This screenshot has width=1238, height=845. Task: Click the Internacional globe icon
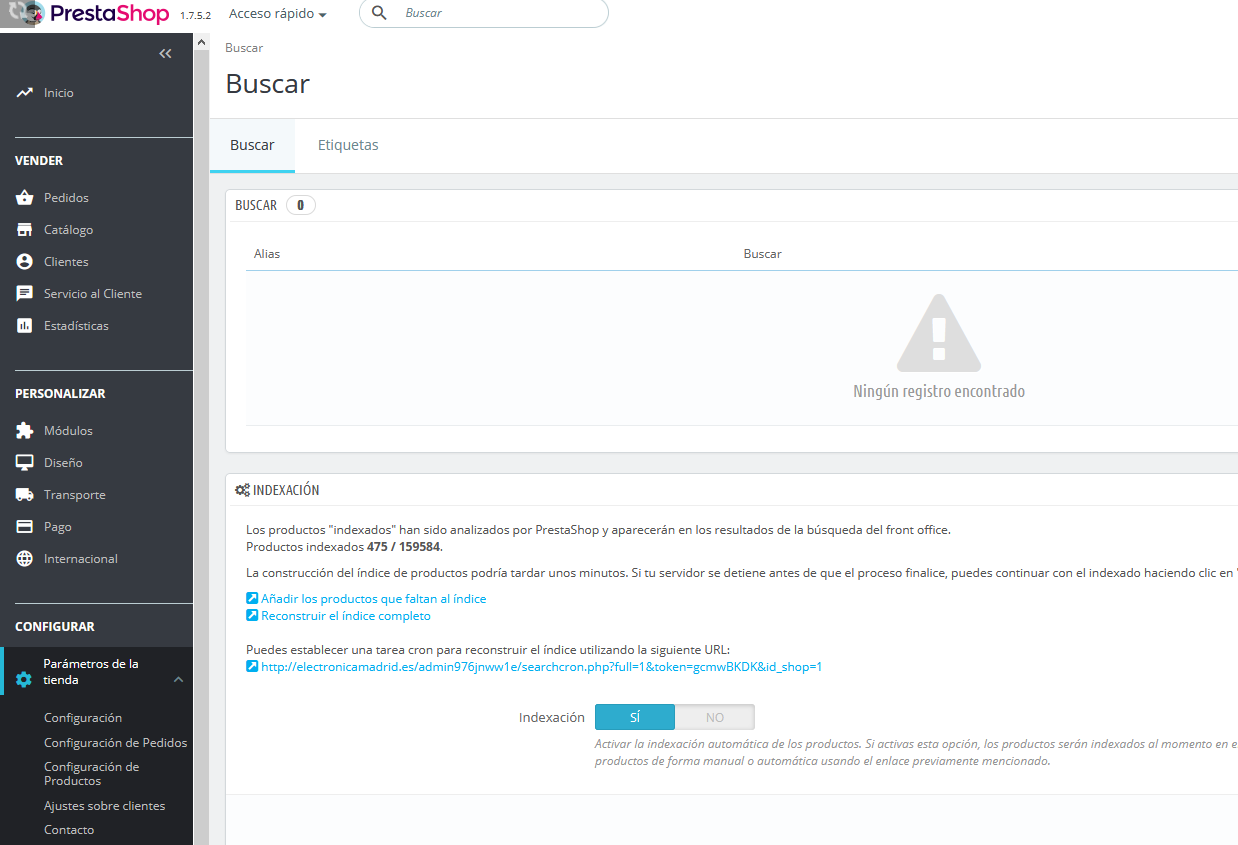coord(25,559)
